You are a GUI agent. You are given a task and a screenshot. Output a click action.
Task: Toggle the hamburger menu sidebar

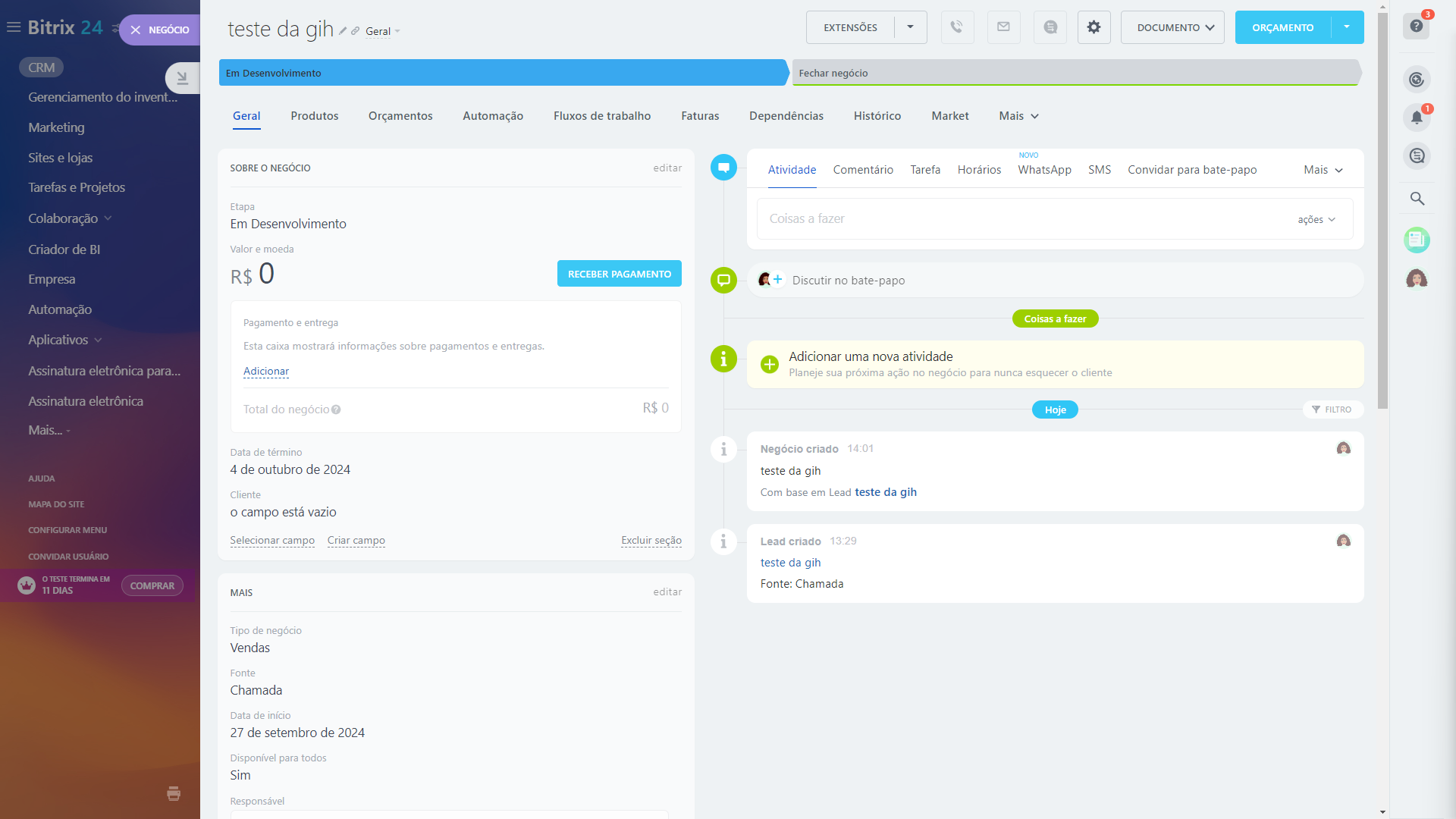(14, 27)
